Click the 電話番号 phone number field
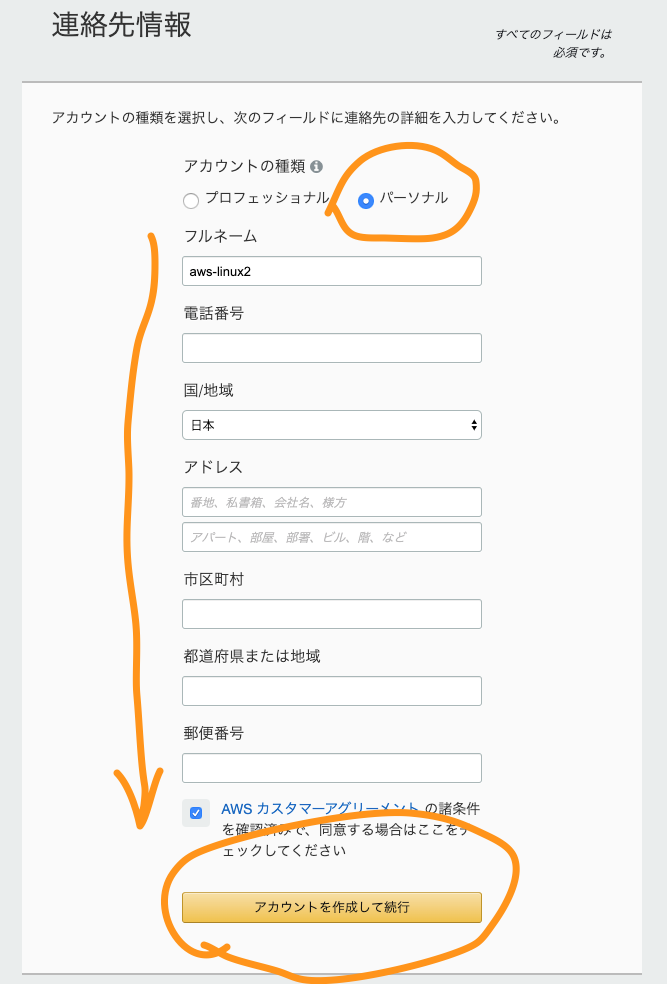The image size is (667, 984). 332,348
